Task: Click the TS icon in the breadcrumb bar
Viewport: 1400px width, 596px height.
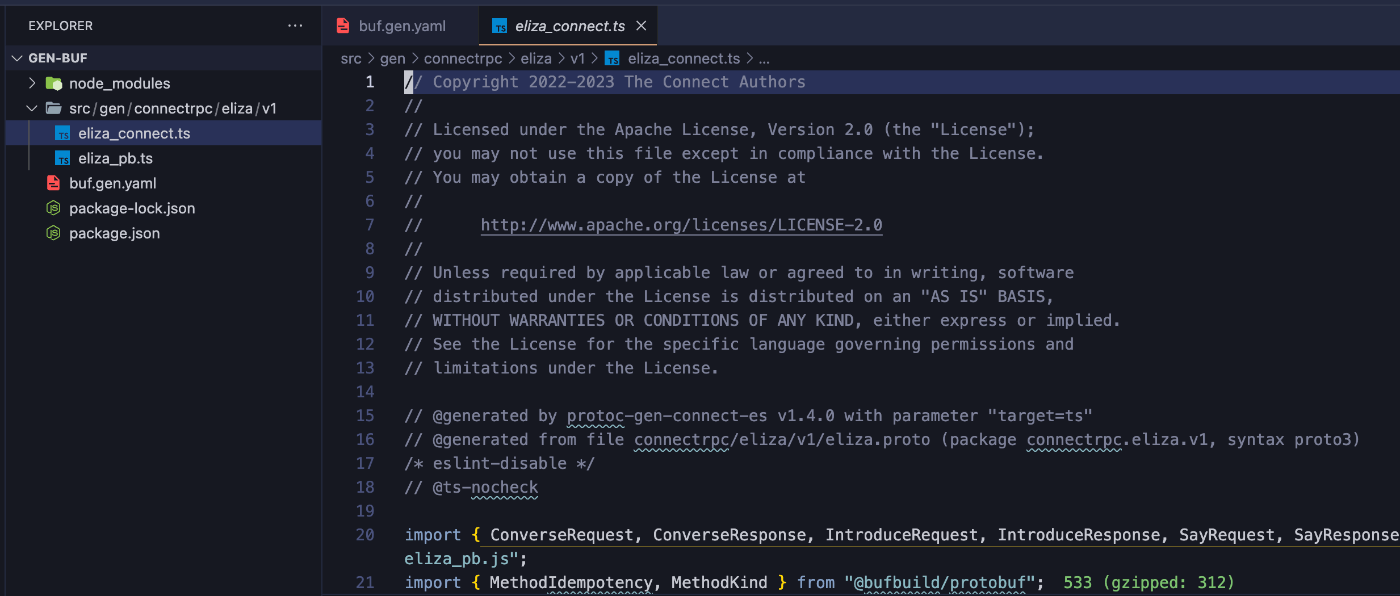Action: [x=612, y=58]
